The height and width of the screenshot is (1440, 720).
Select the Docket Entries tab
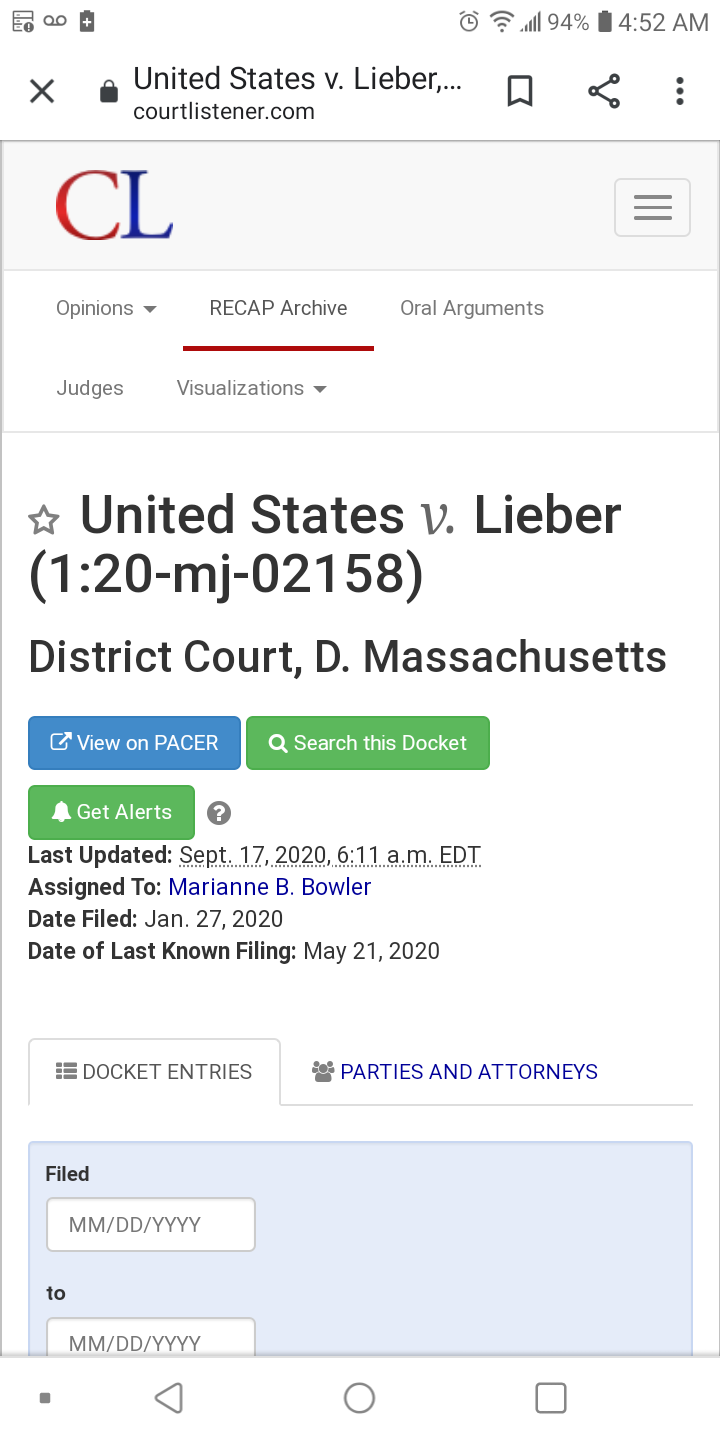coord(154,1072)
